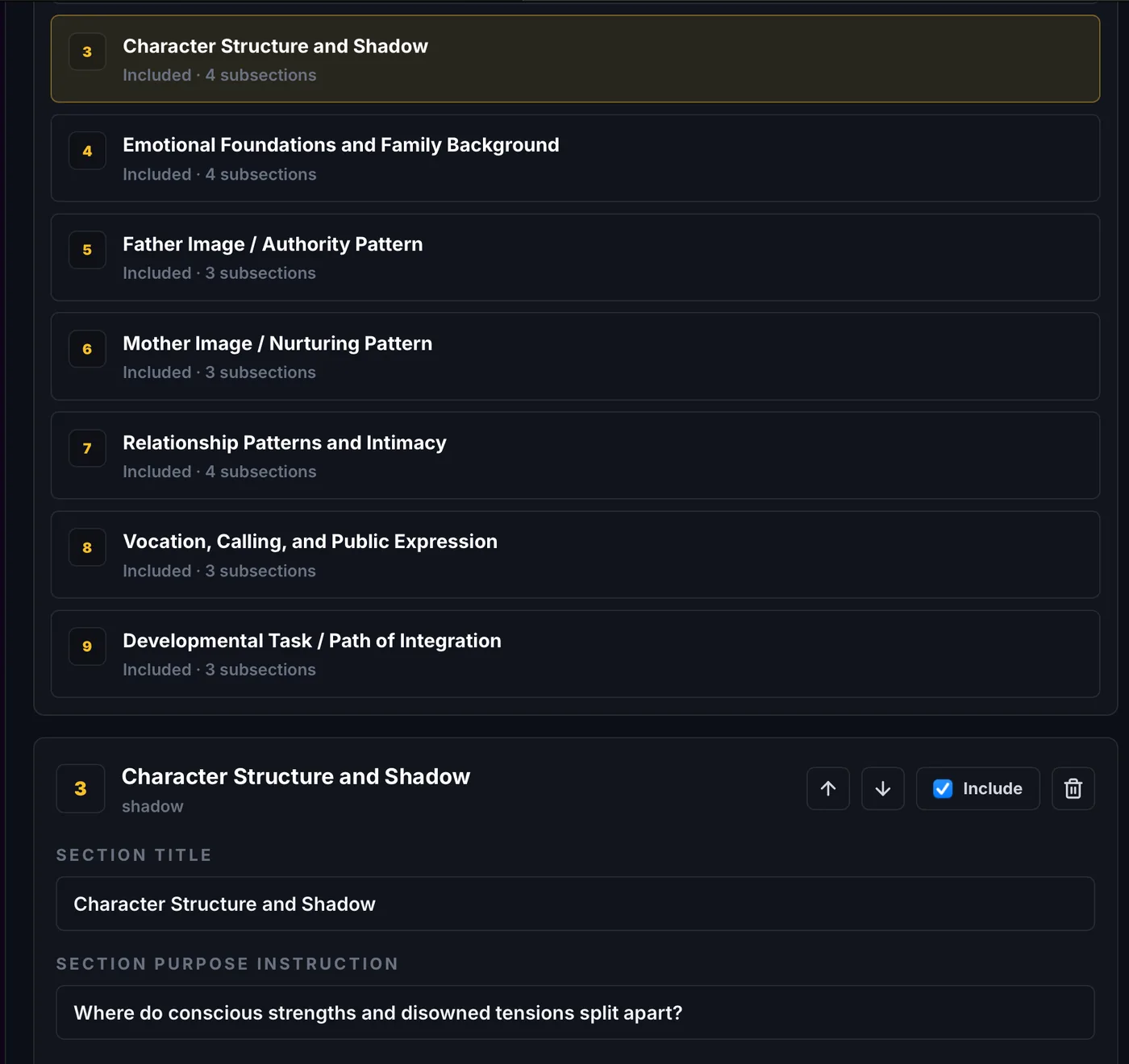
Task: Select Vocation, Calling, and Public Expression section
Action: click(x=575, y=555)
